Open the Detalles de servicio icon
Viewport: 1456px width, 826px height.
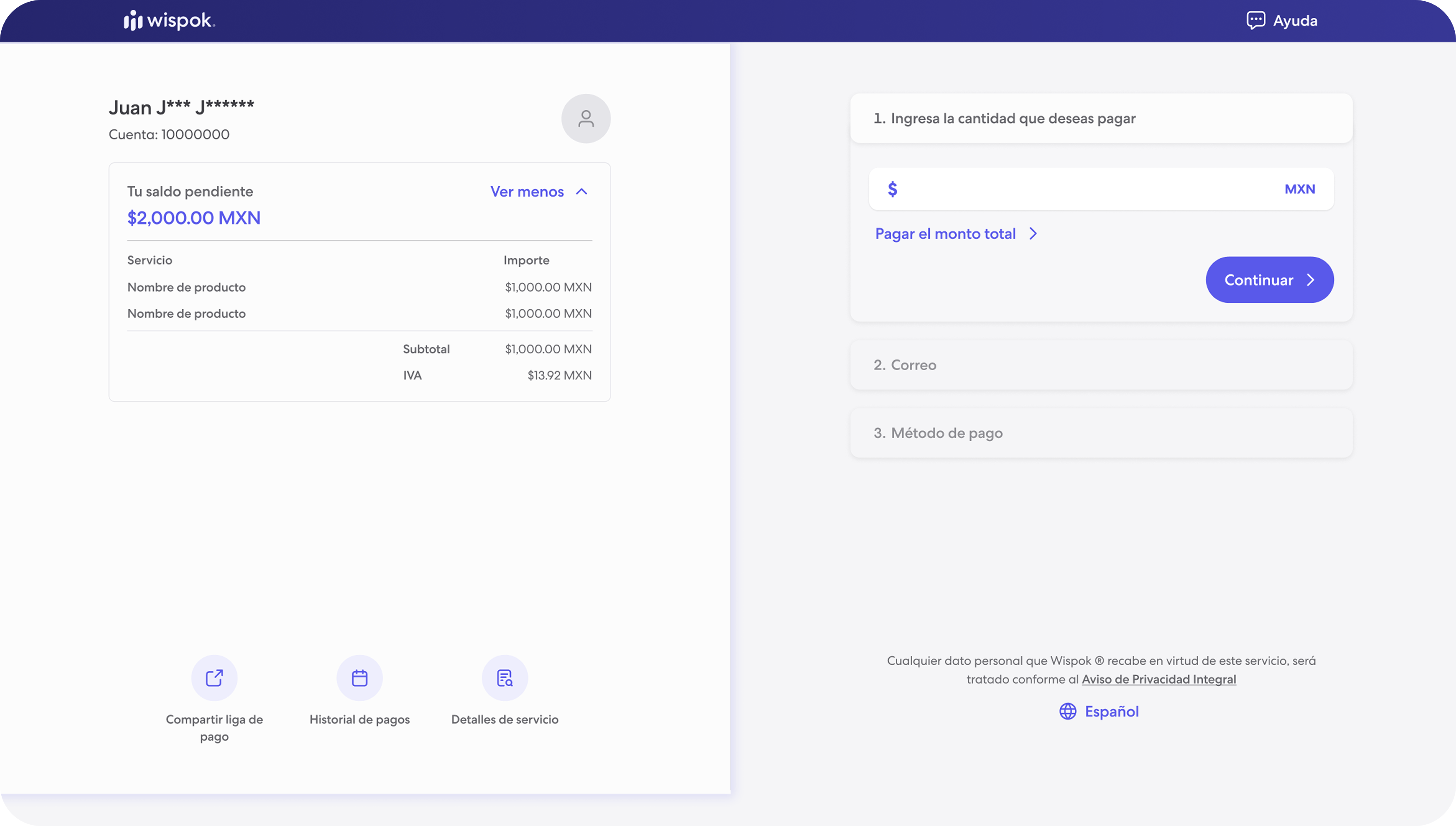click(x=505, y=678)
